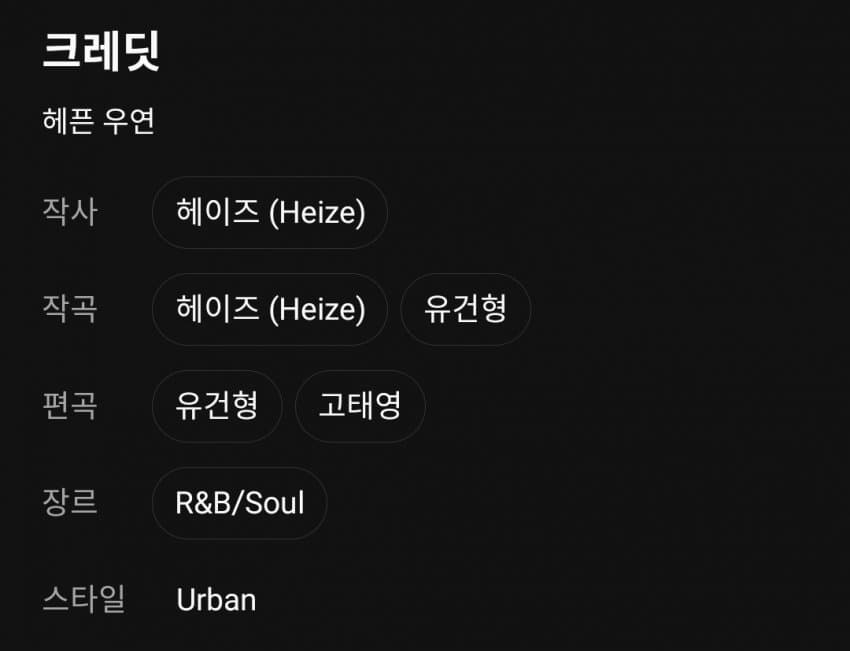This screenshot has height=651, width=850.
Task: Open arranger 고태영 chip
Action: pos(360,406)
